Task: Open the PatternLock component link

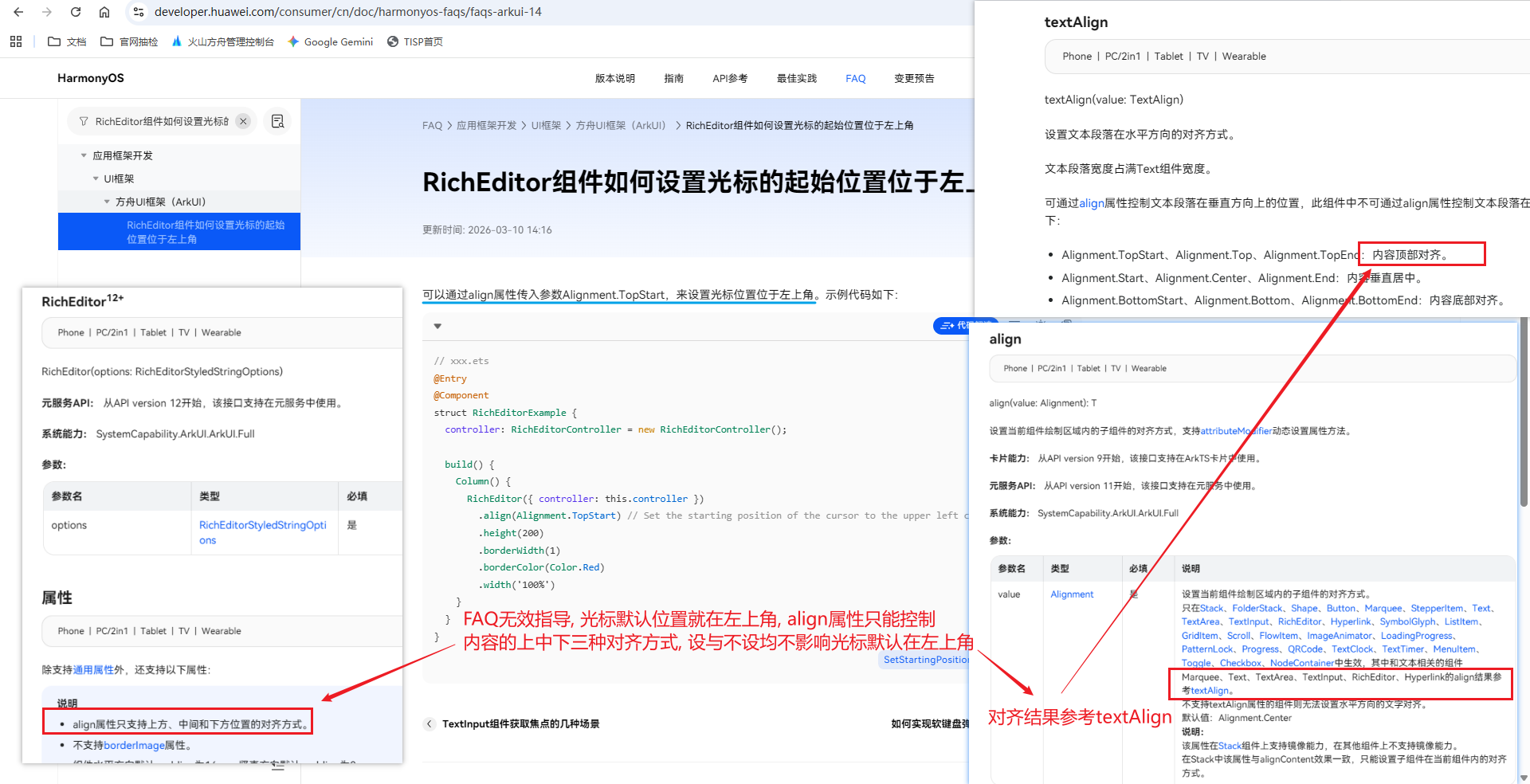Action: point(1207,649)
